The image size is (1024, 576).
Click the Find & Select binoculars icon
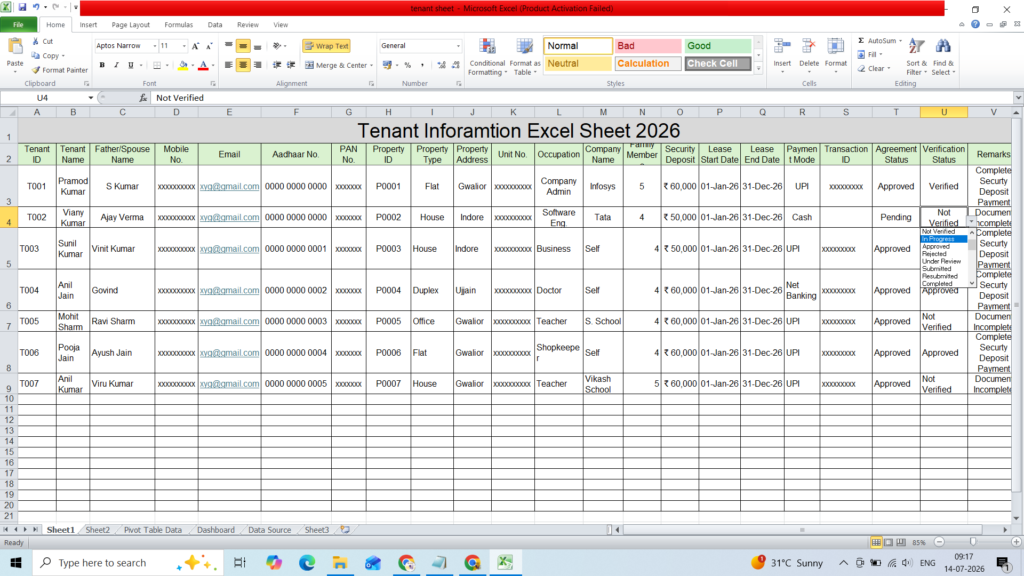943,47
